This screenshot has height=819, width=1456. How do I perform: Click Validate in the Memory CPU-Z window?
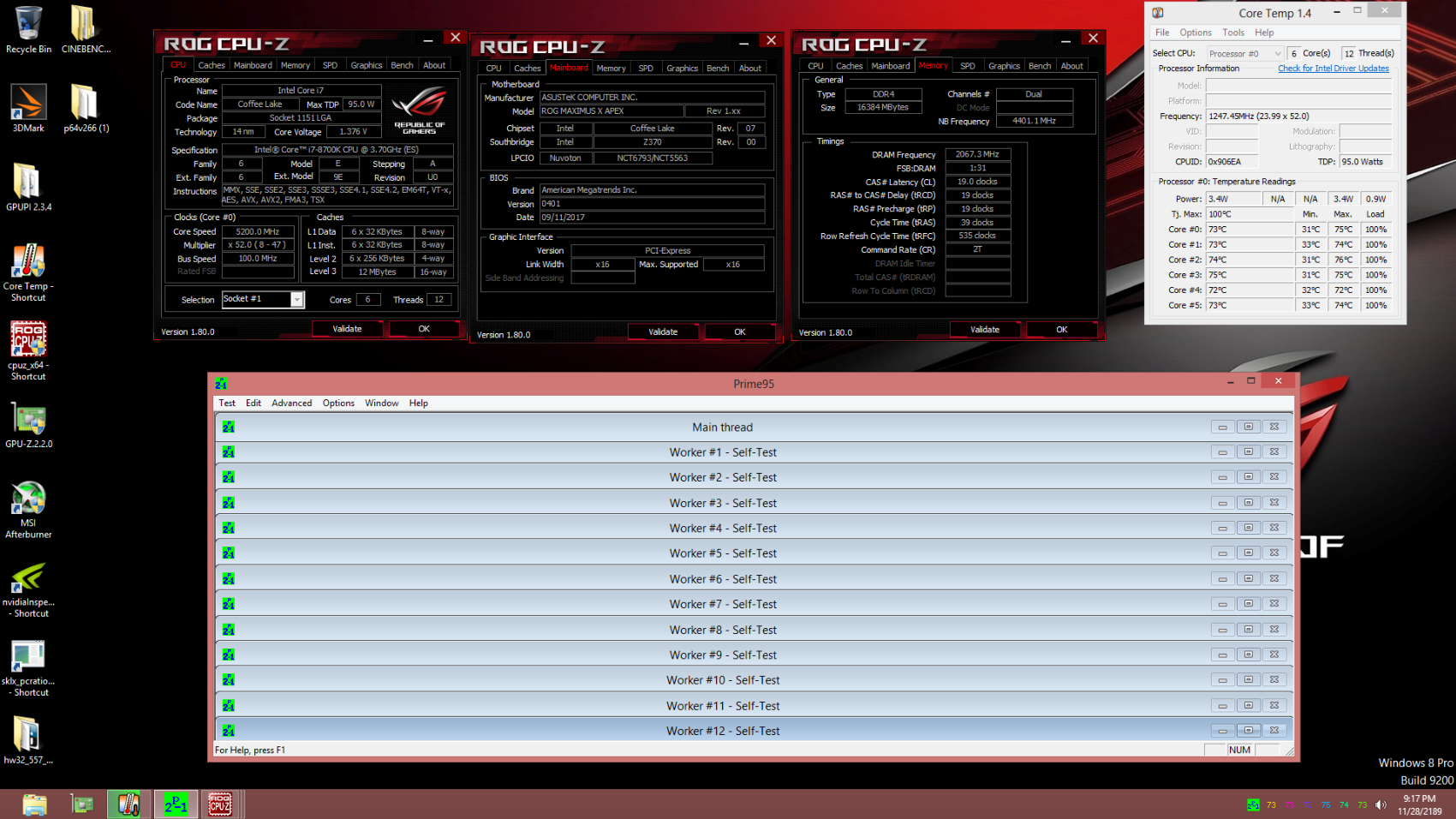(x=984, y=330)
